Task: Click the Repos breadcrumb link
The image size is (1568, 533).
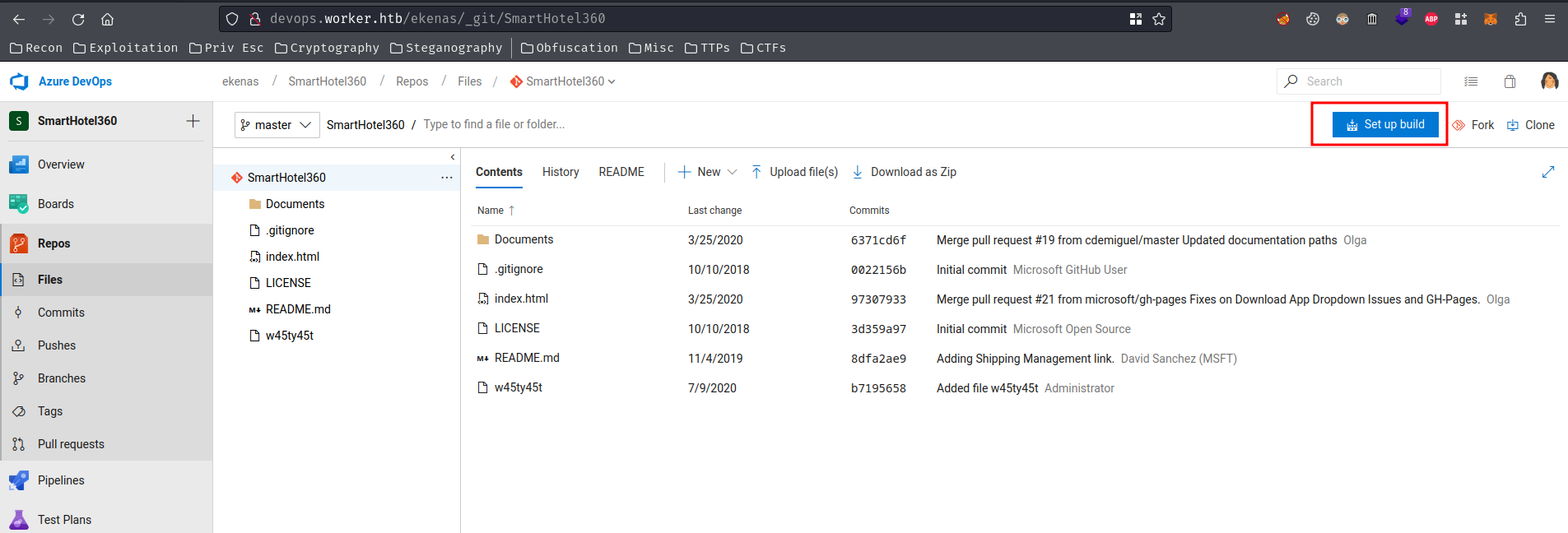Action: pos(412,81)
